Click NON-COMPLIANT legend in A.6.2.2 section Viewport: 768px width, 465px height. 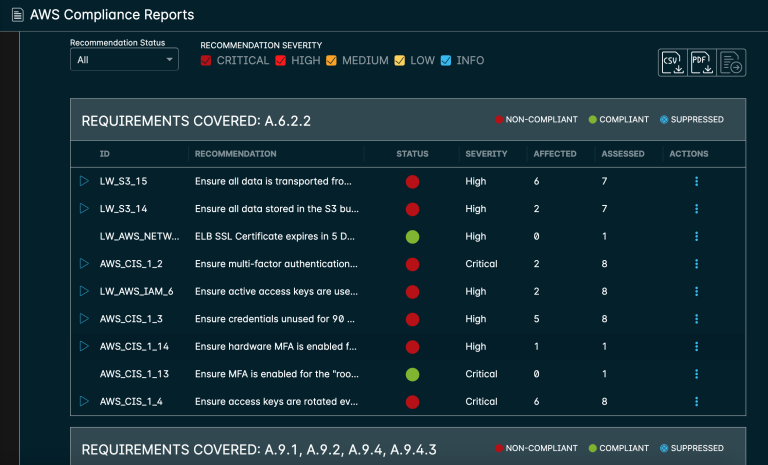click(536, 120)
